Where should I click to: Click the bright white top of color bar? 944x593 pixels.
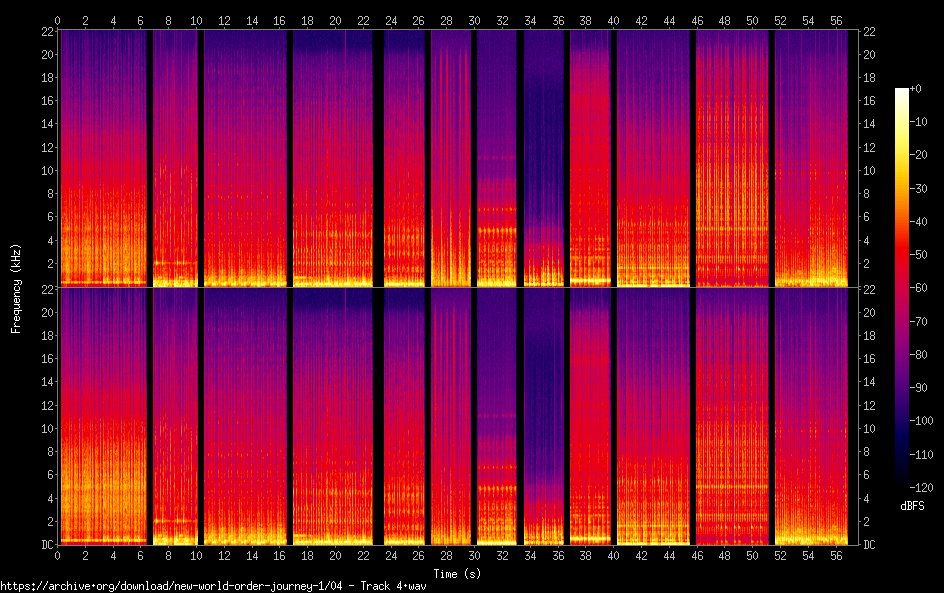902,92
